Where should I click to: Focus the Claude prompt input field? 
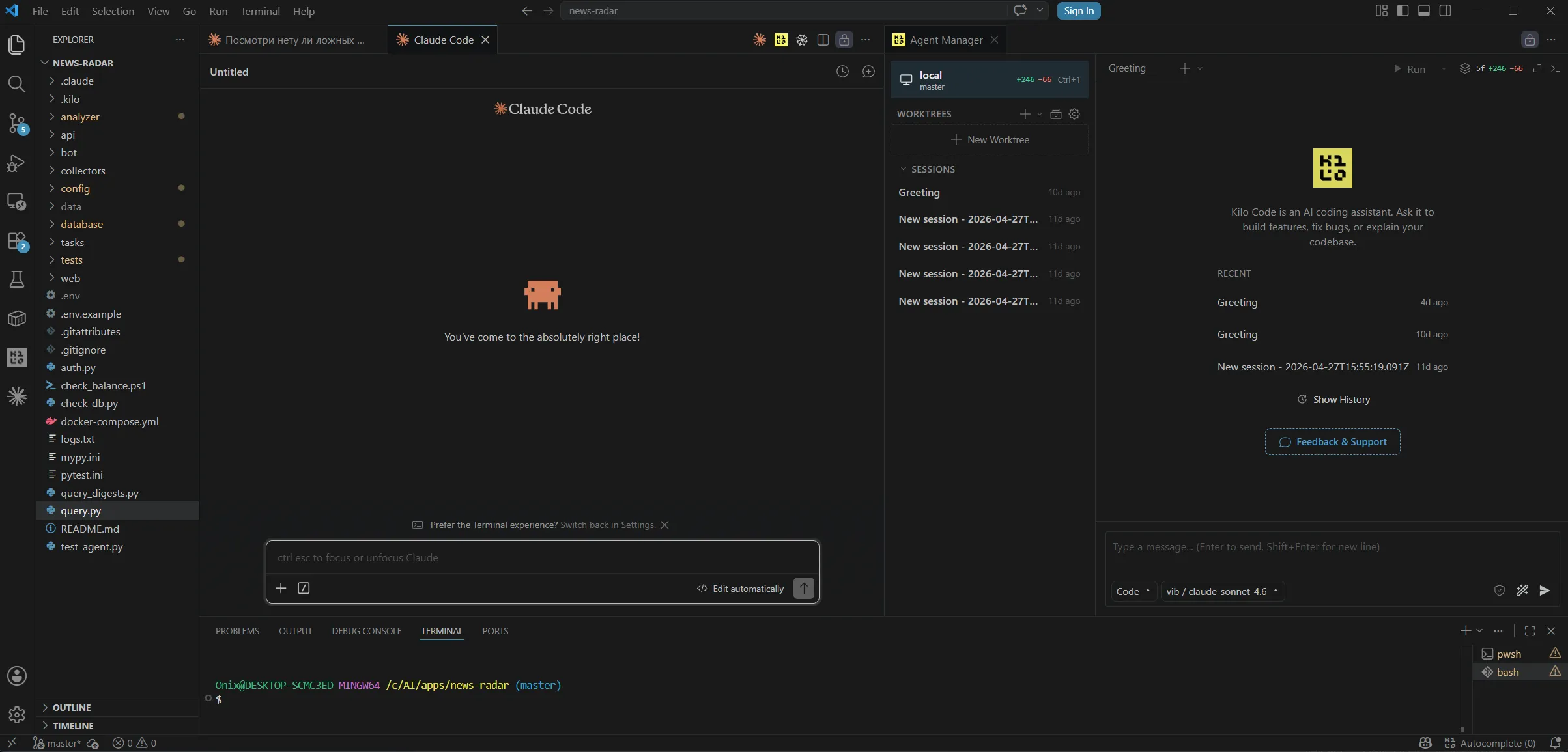pos(542,558)
